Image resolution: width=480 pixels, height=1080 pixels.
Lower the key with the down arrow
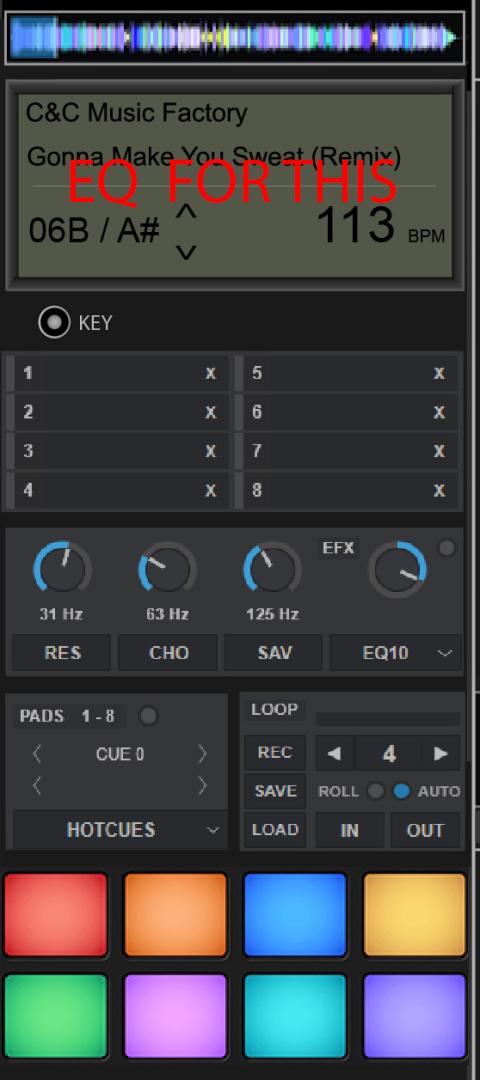coord(186,252)
